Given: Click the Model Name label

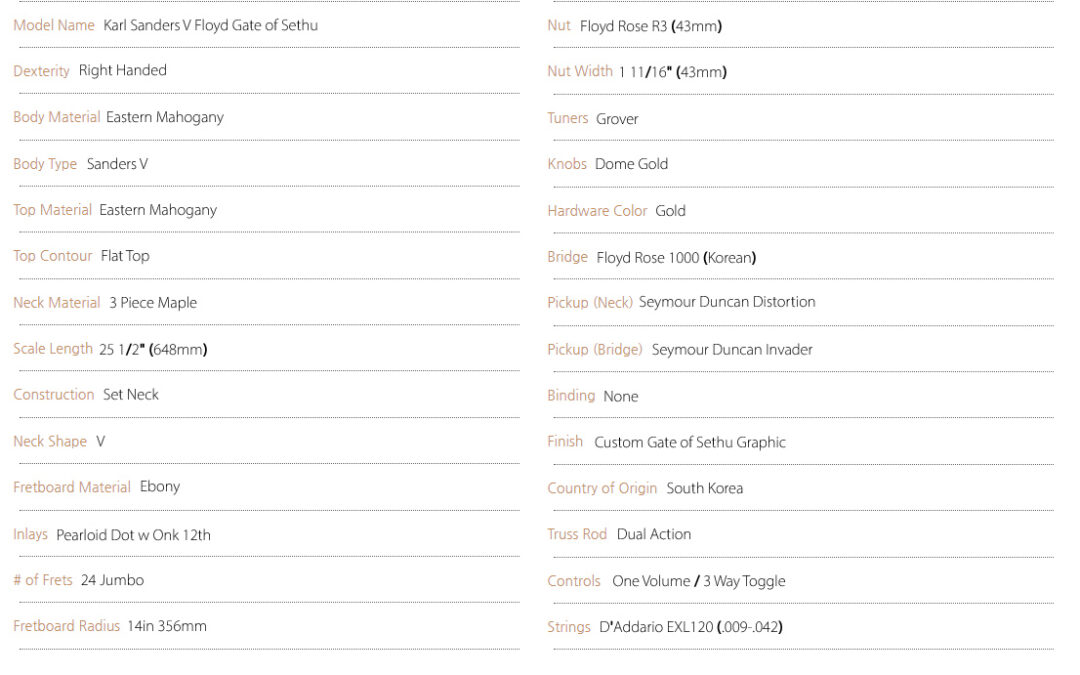Looking at the screenshot, I should (x=54, y=25).
